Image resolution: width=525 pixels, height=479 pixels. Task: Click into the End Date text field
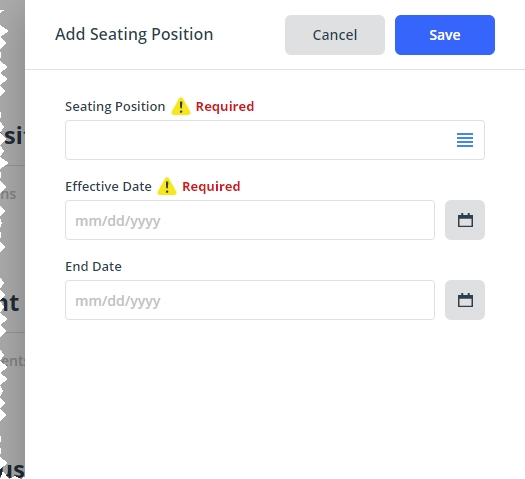(250, 300)
